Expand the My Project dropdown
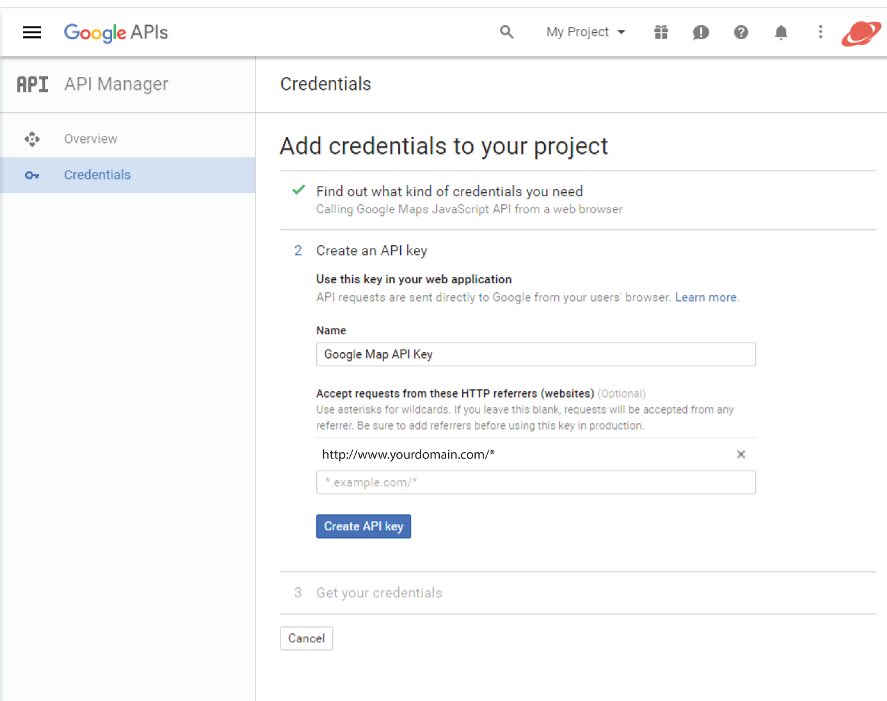Image resolution: width=887 pixels, height=701 pixels. click(585, 32)
